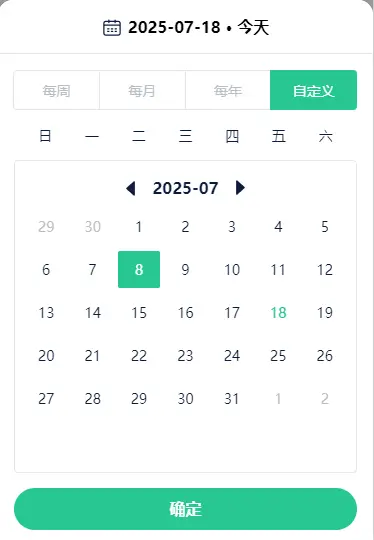The height and width of the screenshot is (540, 374).
Task: Choose date 23 in the calendar
Action: (185, 356)
